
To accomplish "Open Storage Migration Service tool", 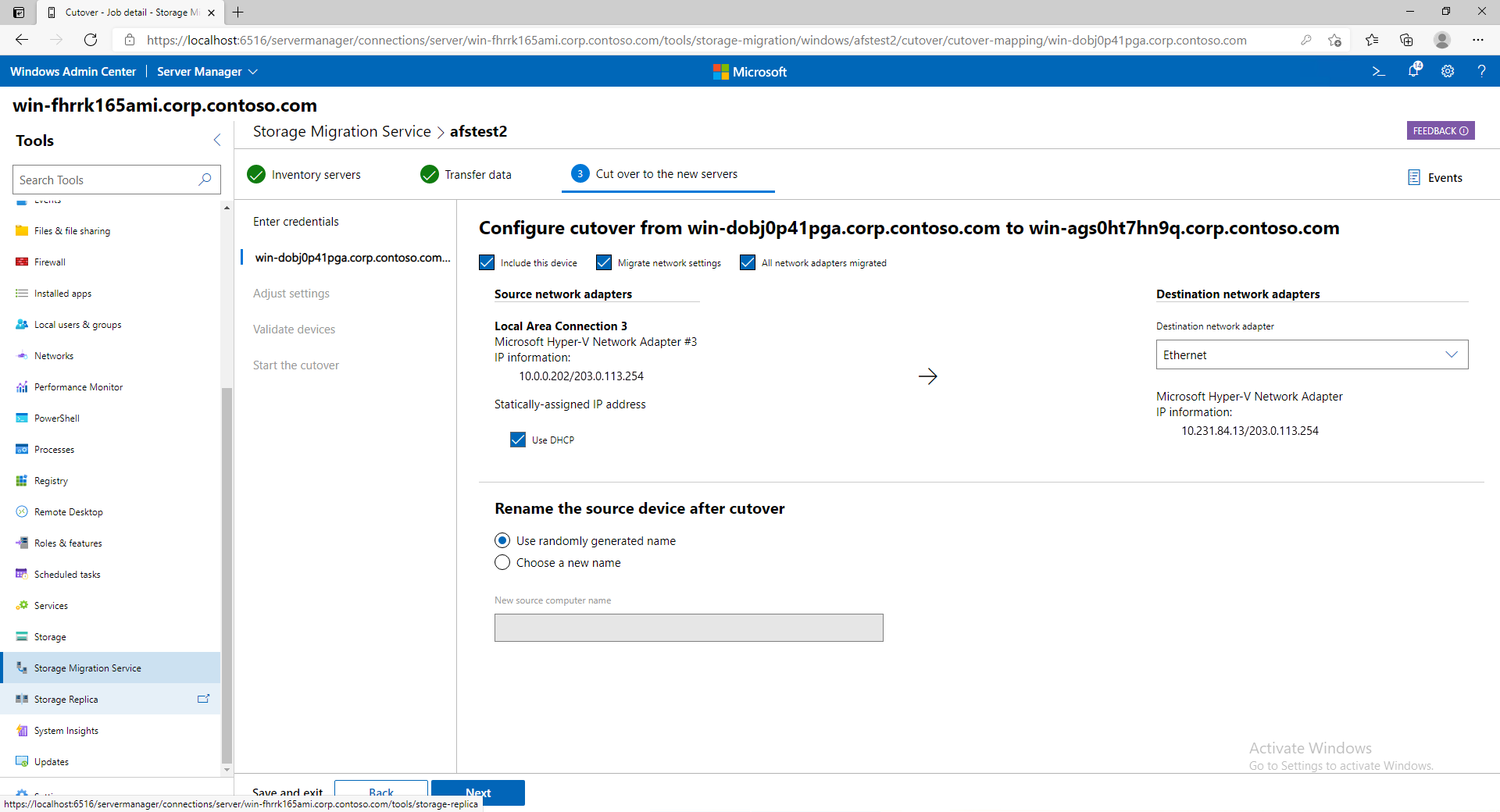I will [x=109, y=668].
